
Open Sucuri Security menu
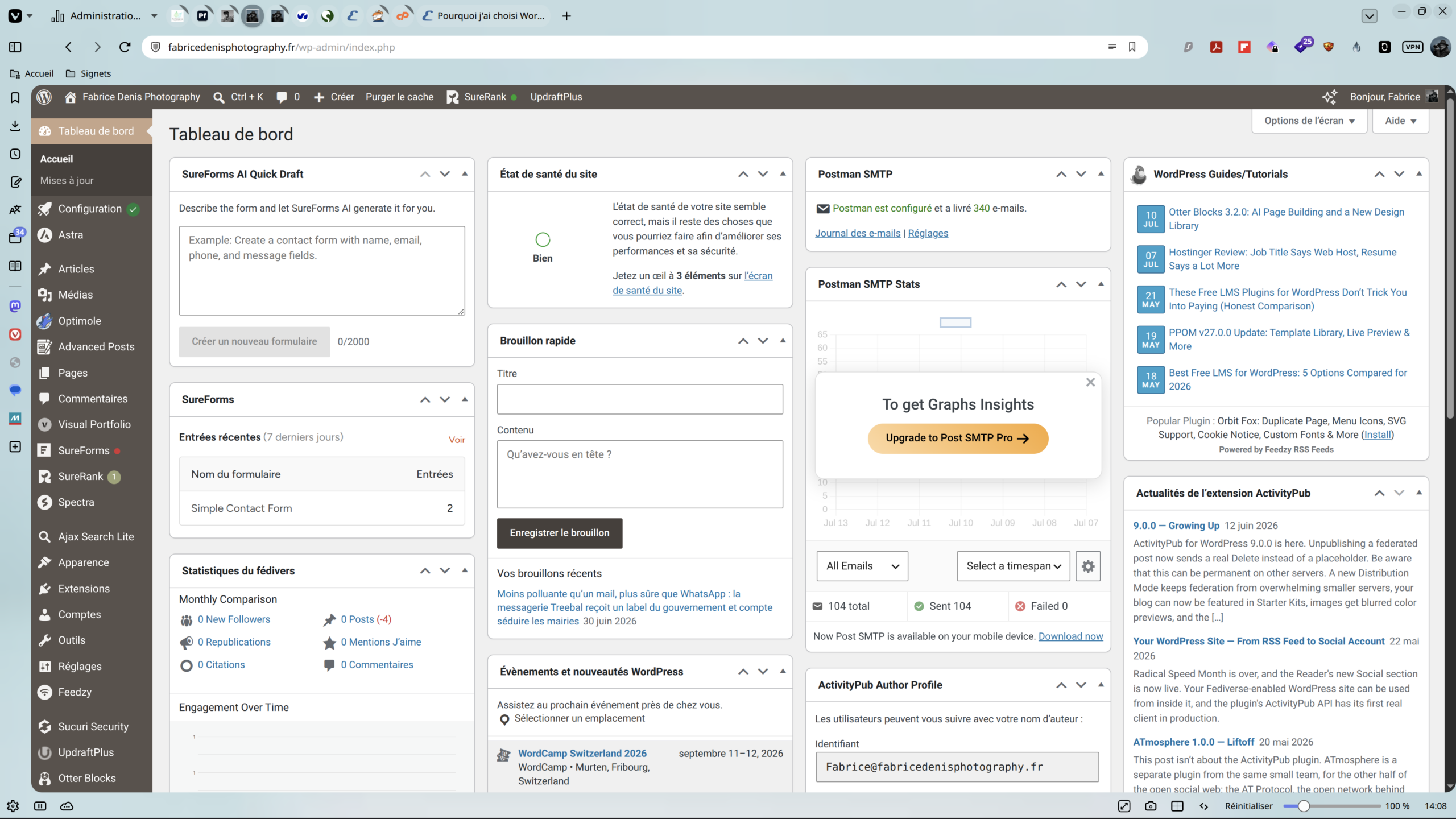click(x=92, y=726)
